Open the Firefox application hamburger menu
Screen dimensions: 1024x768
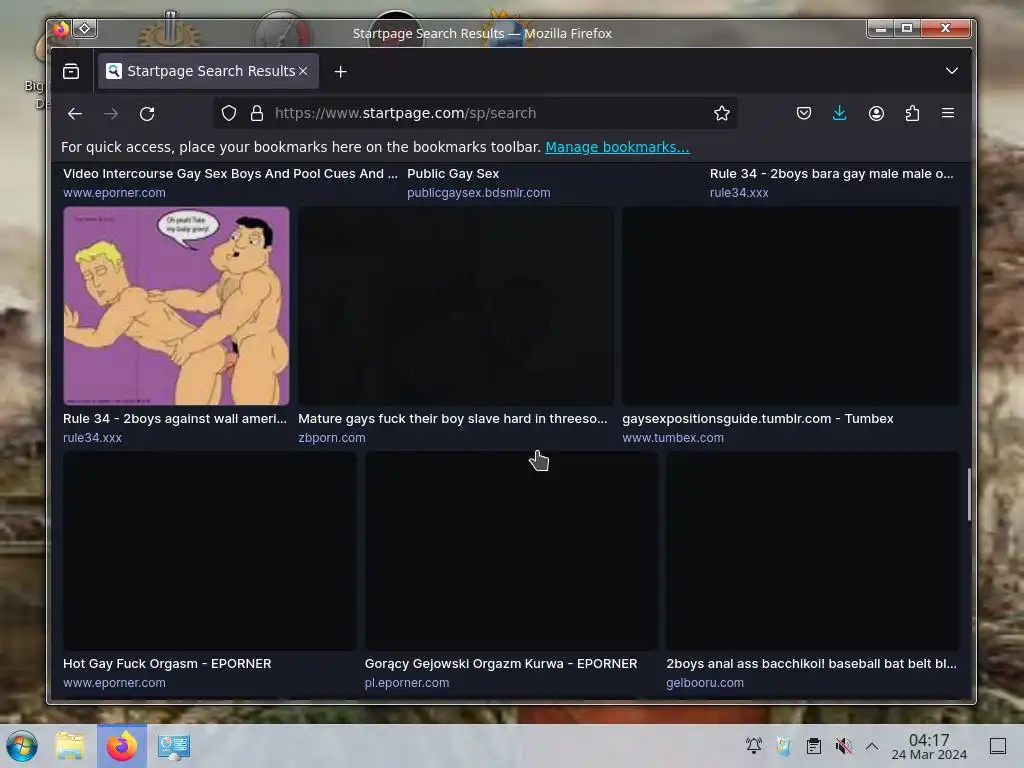[x=948, y=114]
